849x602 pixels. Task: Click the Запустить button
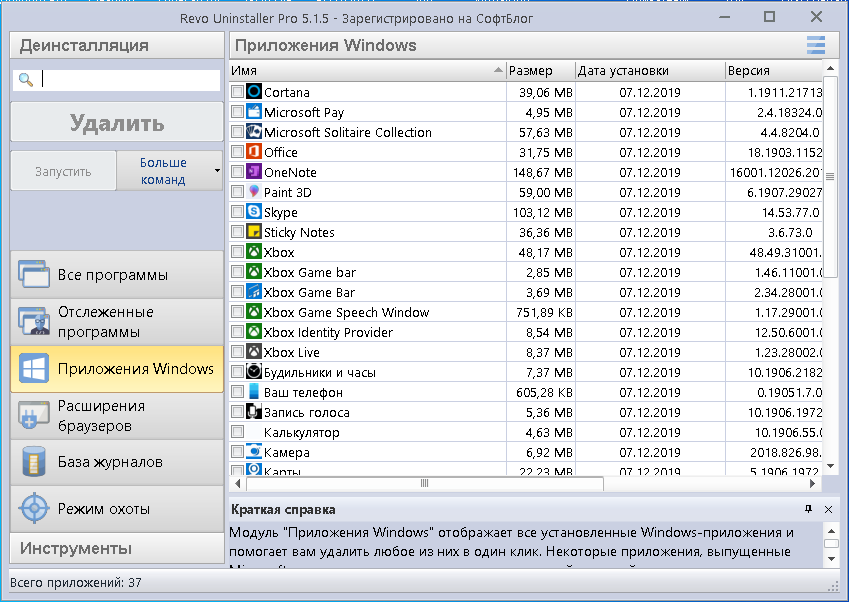click(63, 171)
